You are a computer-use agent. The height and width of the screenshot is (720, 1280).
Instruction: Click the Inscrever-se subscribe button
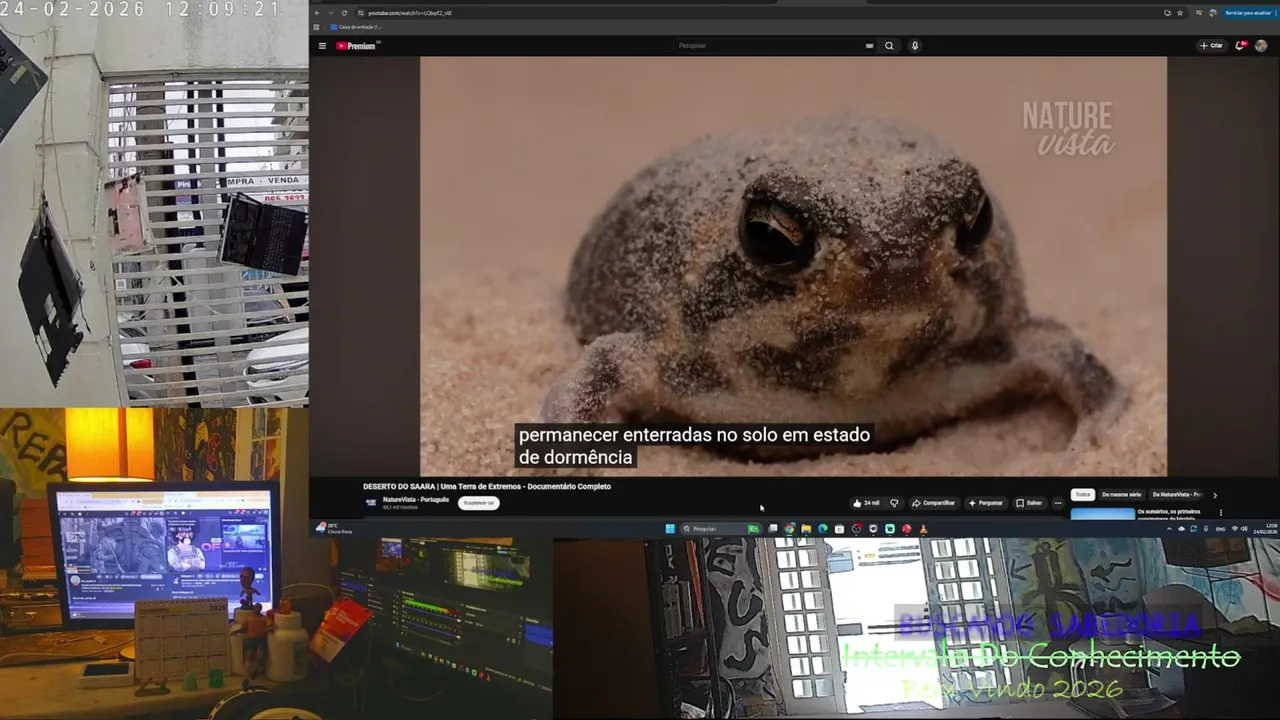coord(478,503)
